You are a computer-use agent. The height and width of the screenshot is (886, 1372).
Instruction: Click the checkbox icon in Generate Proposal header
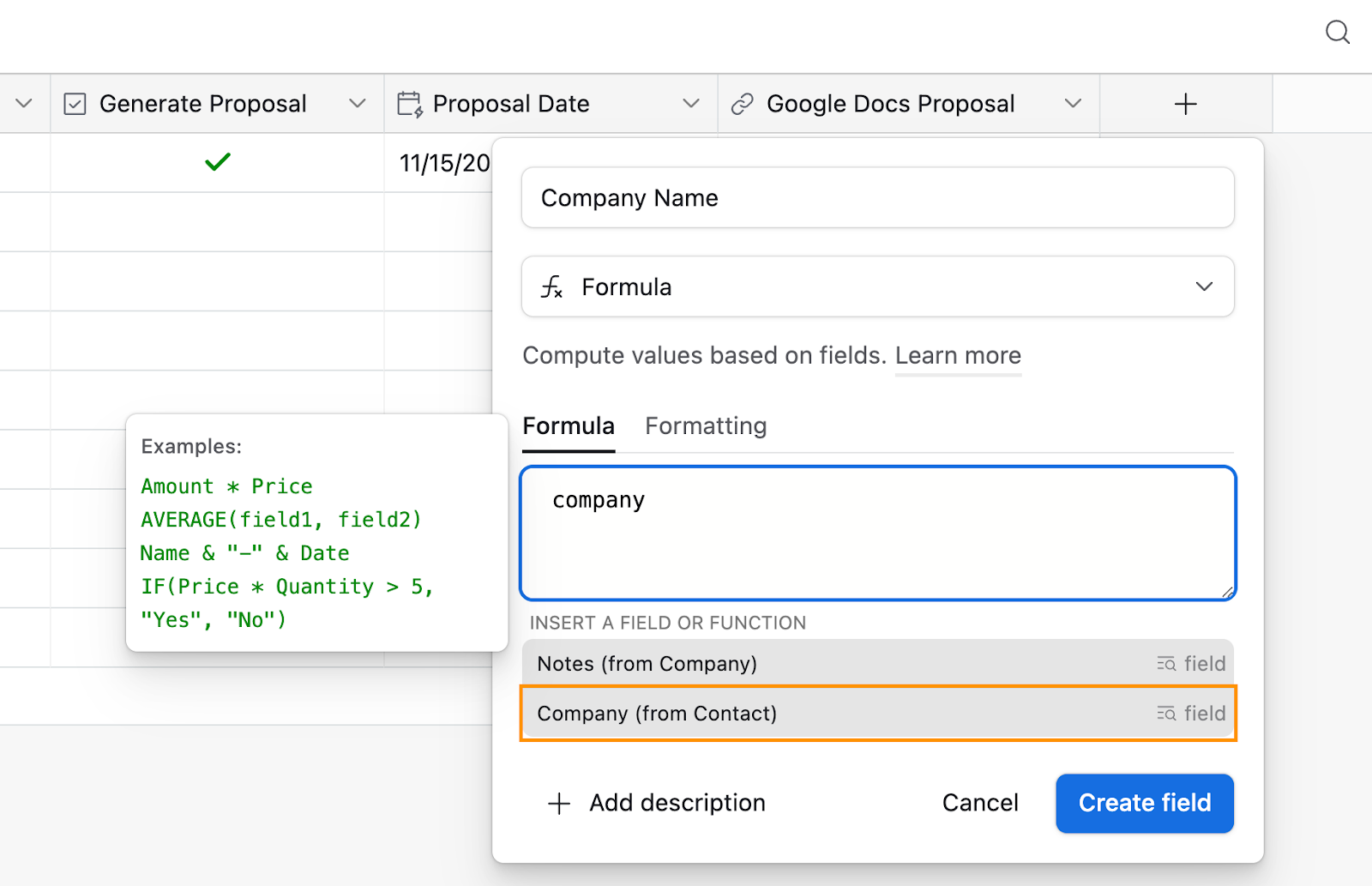(x=75, y=104)
